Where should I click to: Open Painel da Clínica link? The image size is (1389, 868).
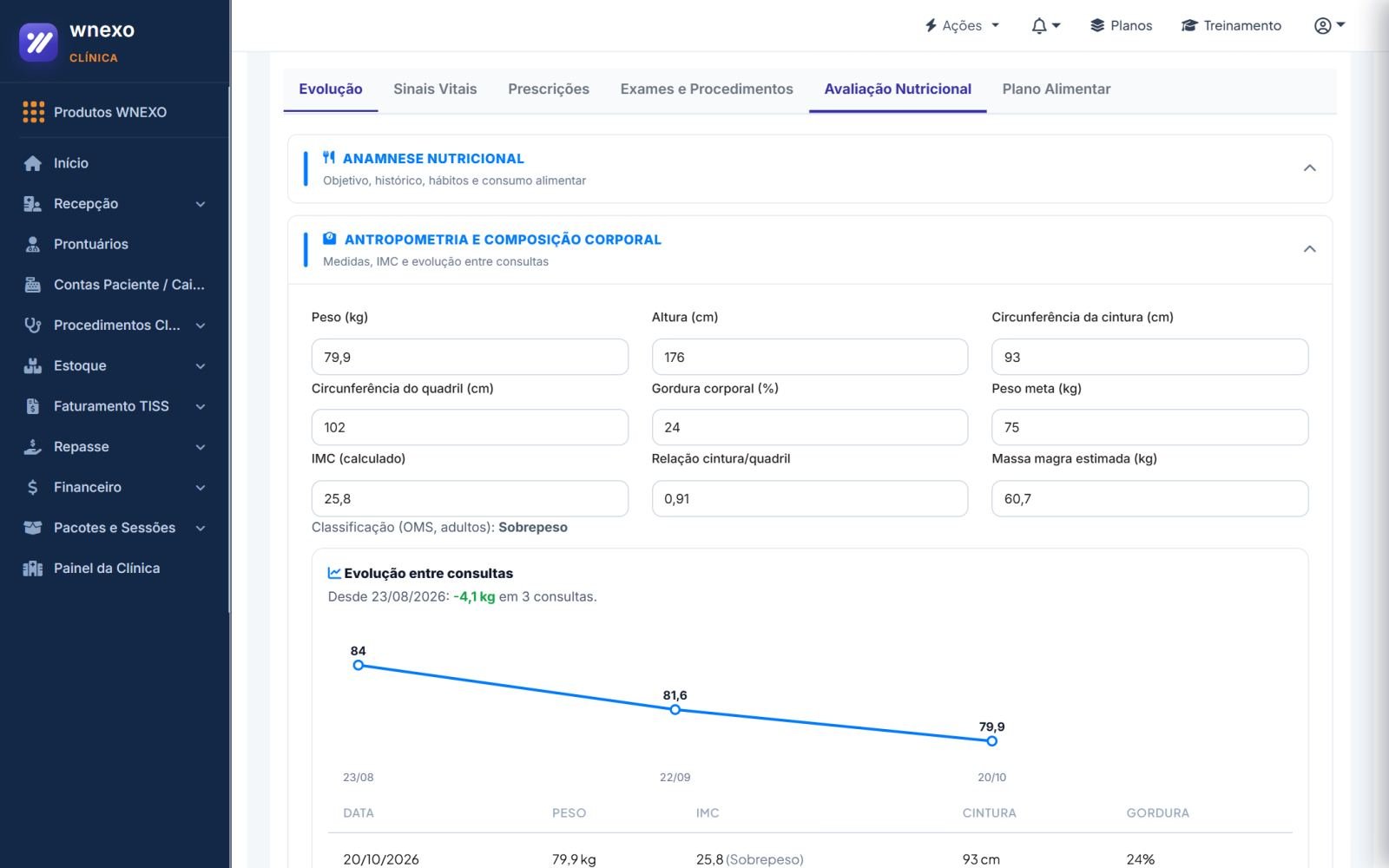(x=107, y=569)
